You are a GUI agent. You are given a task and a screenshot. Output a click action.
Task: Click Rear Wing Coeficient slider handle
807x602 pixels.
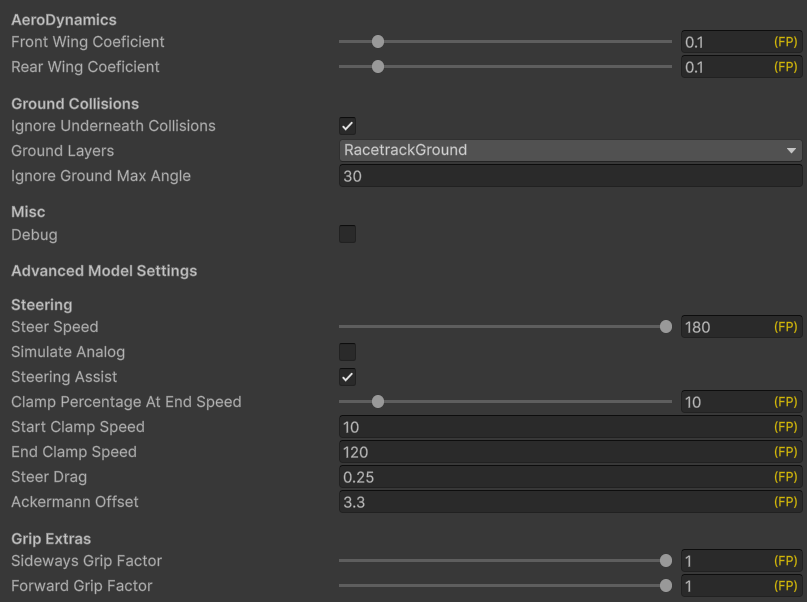point(378,67)
